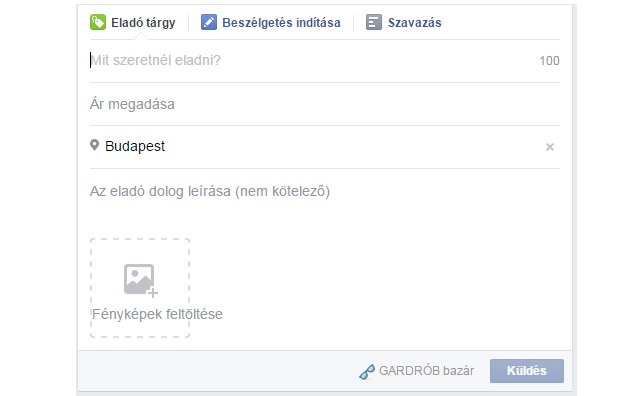Click the 'Fényképek feltöltése' label
The height and width of the screenshot is (396, 644).
tap(157, 314)
